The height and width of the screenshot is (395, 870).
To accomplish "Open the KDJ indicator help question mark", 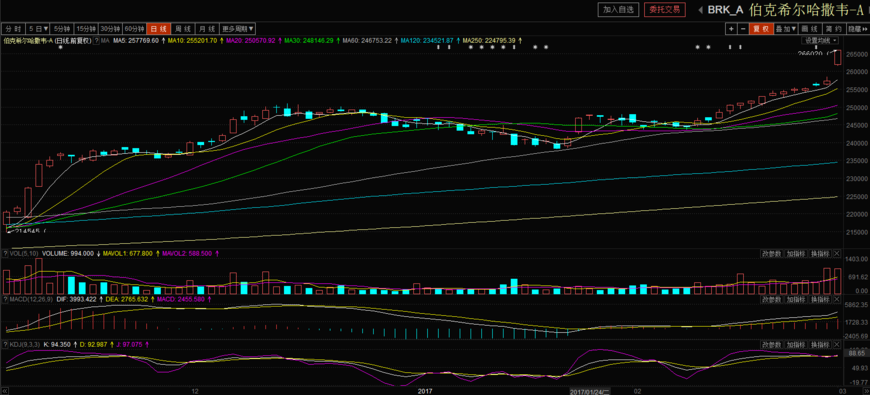I will tap(5, 345).
